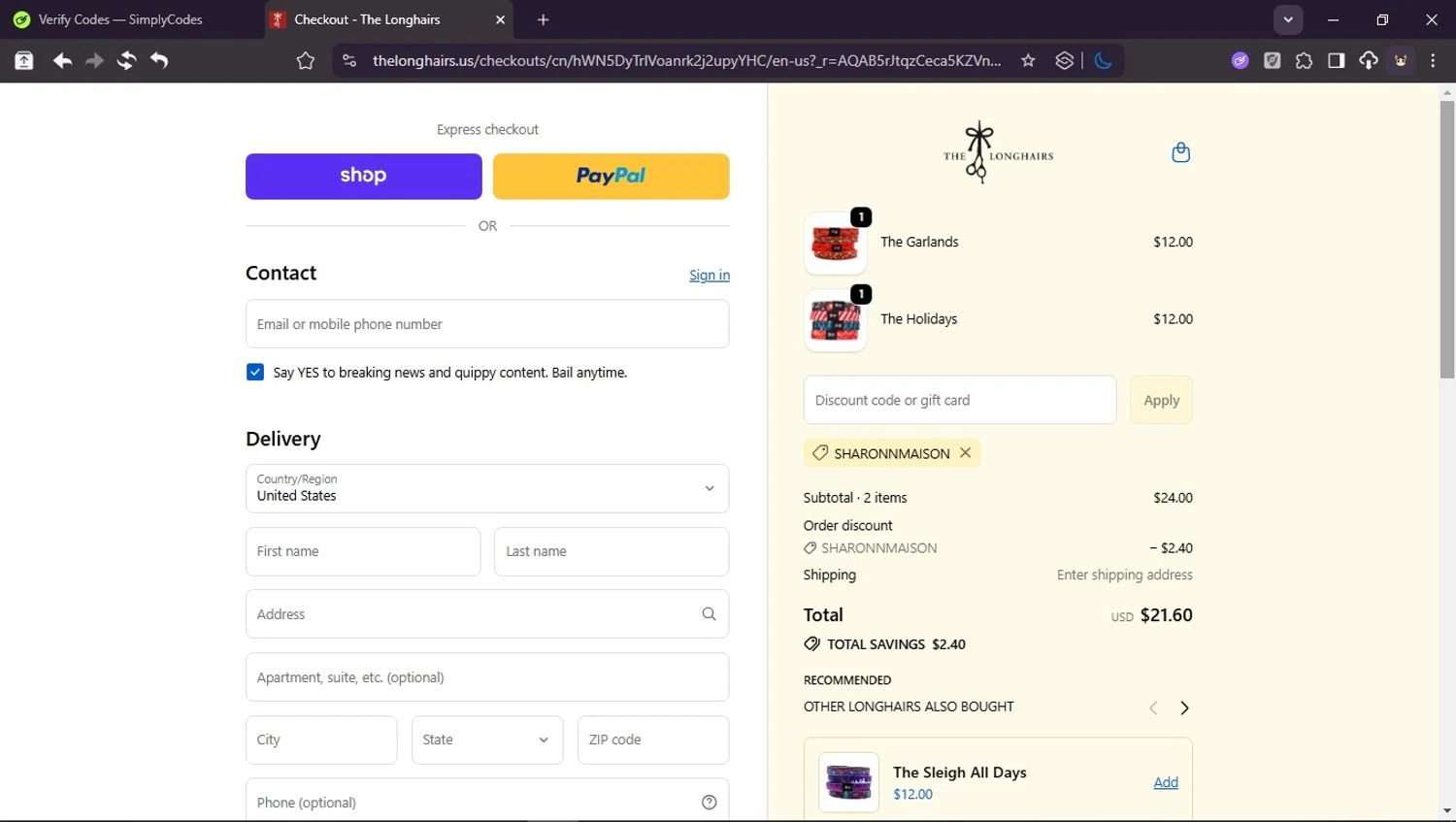Show next recommended product arrow
The height and width of the screenshot is (822, 1456).
pyautogui.click(x=1184, y=708)
